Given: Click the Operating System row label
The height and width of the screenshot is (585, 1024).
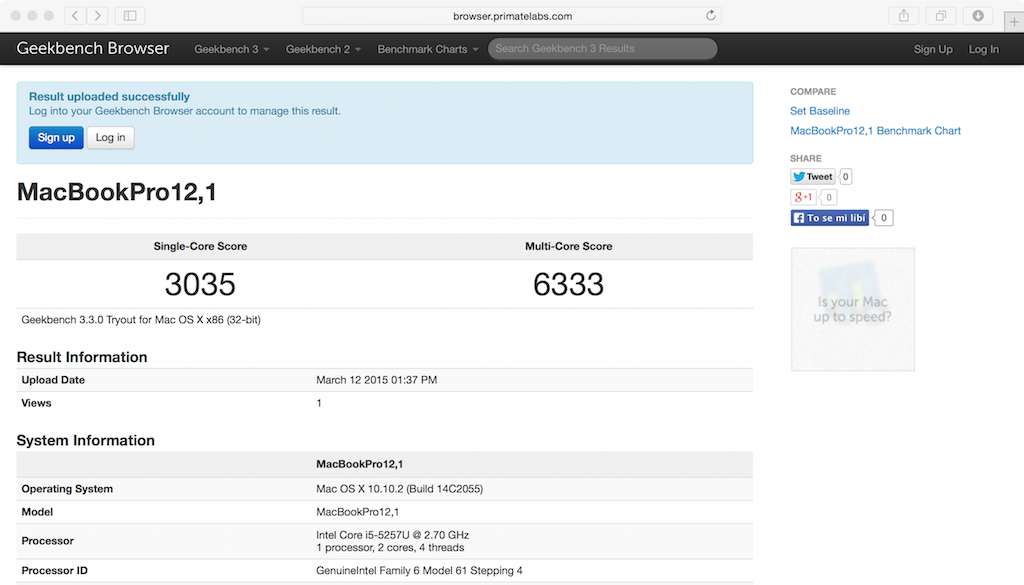Looking at the screenshot, I should [67, 489].
